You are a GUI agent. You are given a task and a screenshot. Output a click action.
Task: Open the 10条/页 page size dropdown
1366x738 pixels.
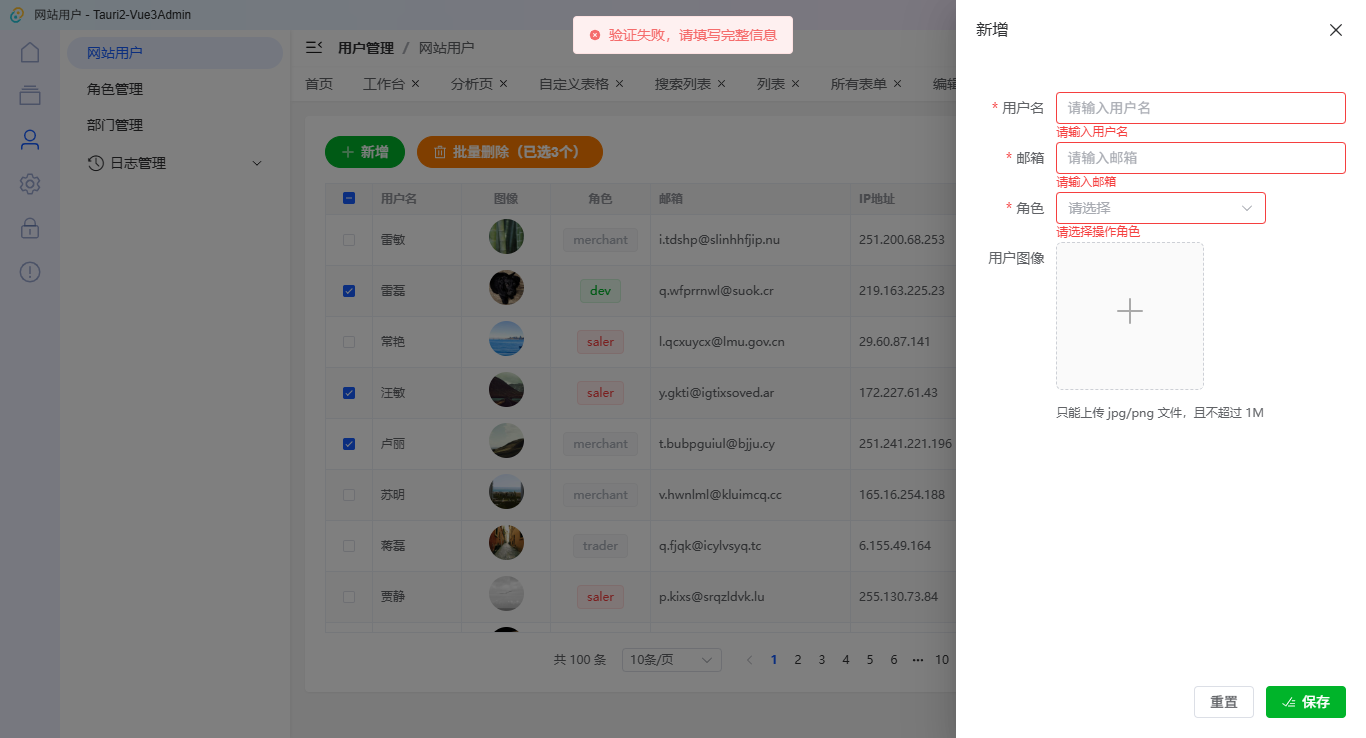pyautogui.click(x=671, y=659)
